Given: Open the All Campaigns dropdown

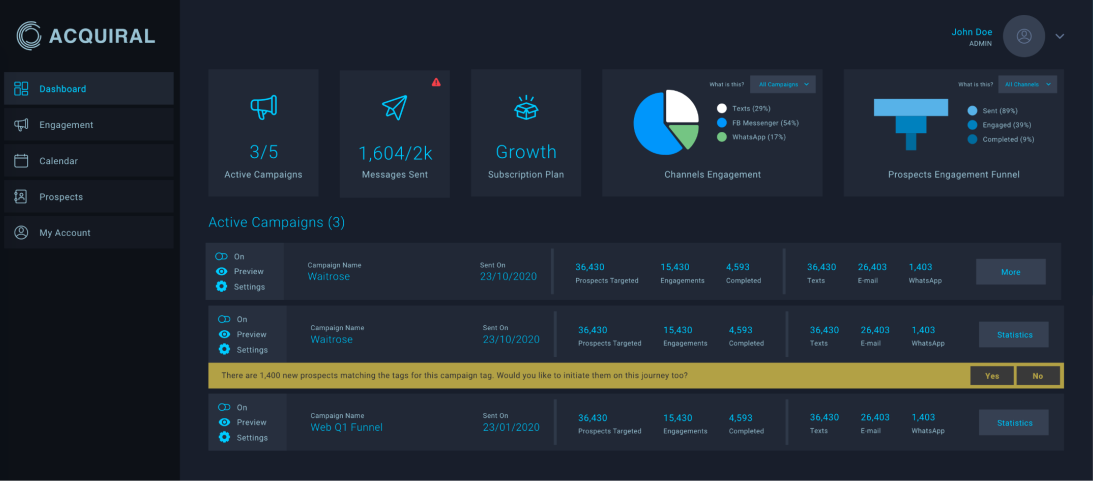Looking at the screenshot, I should 783,84.
